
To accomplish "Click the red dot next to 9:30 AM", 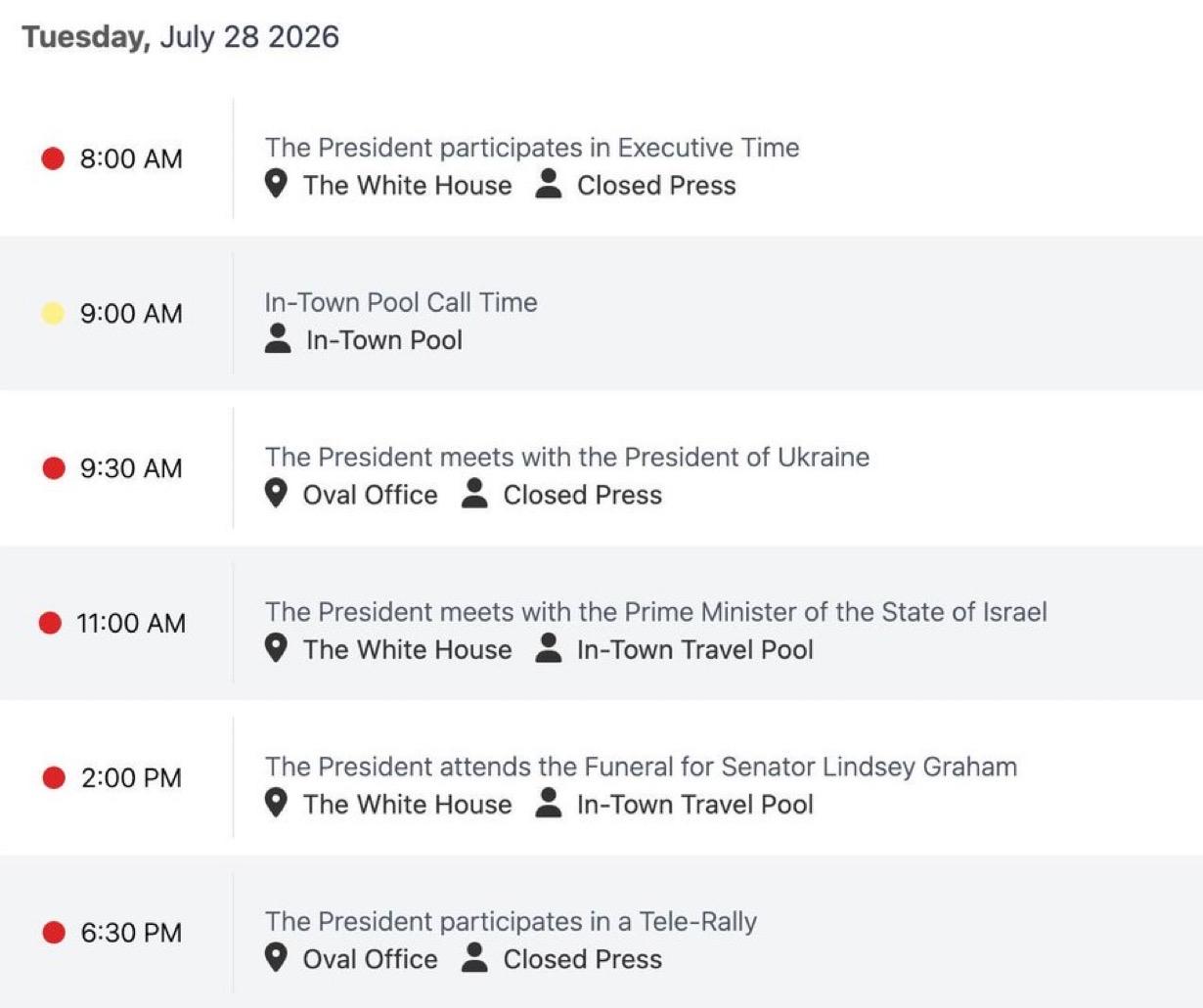I will point(53,468).
